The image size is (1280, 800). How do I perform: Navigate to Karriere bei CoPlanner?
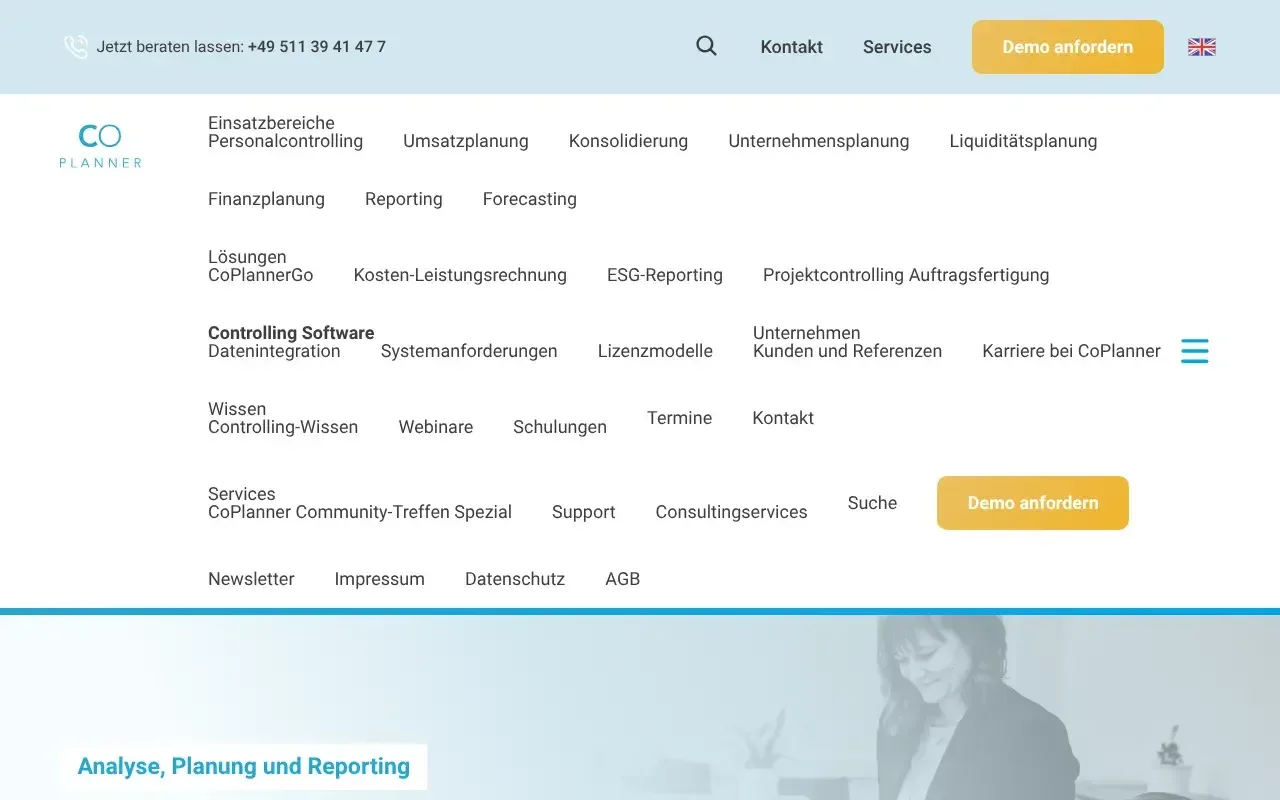(x=1071, y=351)
